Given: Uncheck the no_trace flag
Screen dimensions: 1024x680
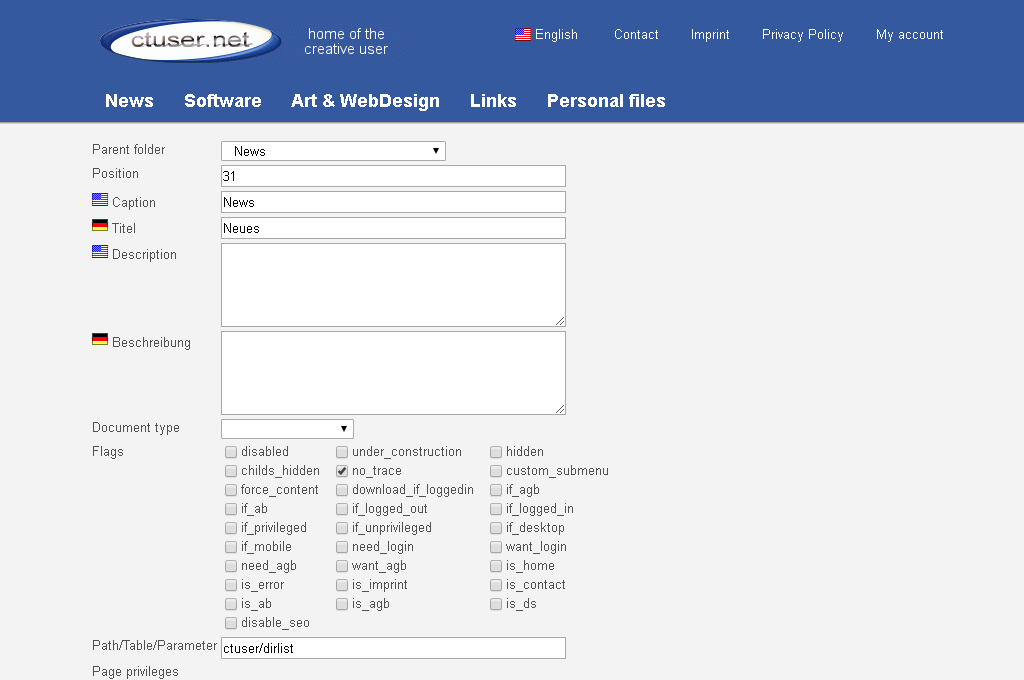Looking at the screenshot, I should [x=342, y=471].
